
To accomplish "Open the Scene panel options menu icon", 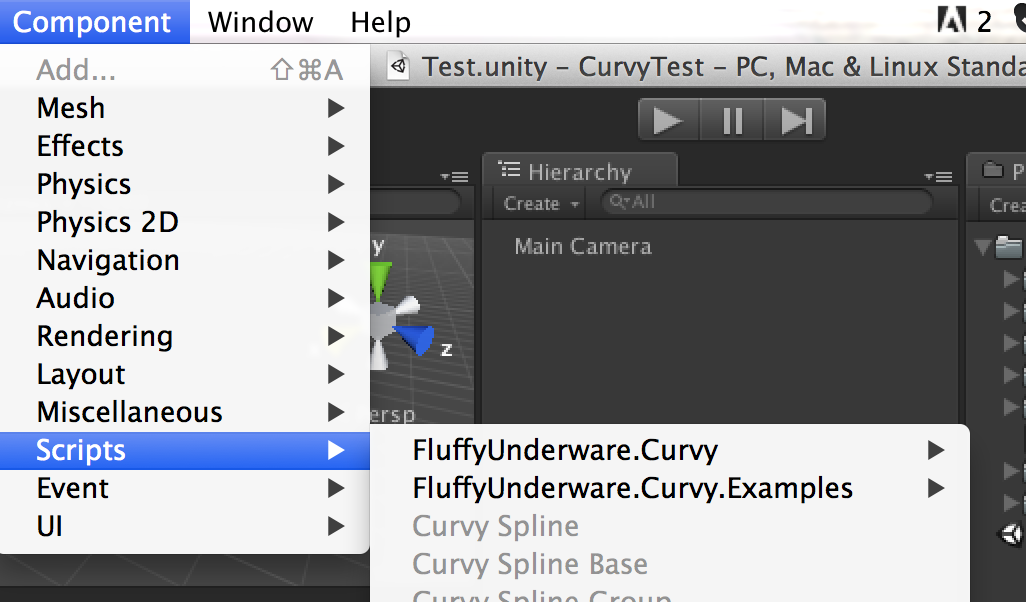I will [x=454, y=177].
